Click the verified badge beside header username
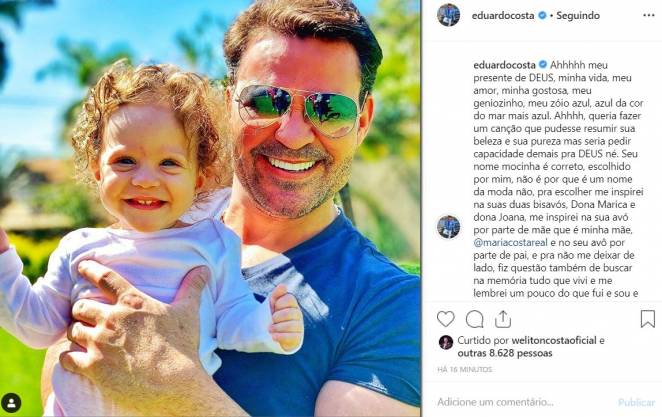 click(x=542, y=16)
